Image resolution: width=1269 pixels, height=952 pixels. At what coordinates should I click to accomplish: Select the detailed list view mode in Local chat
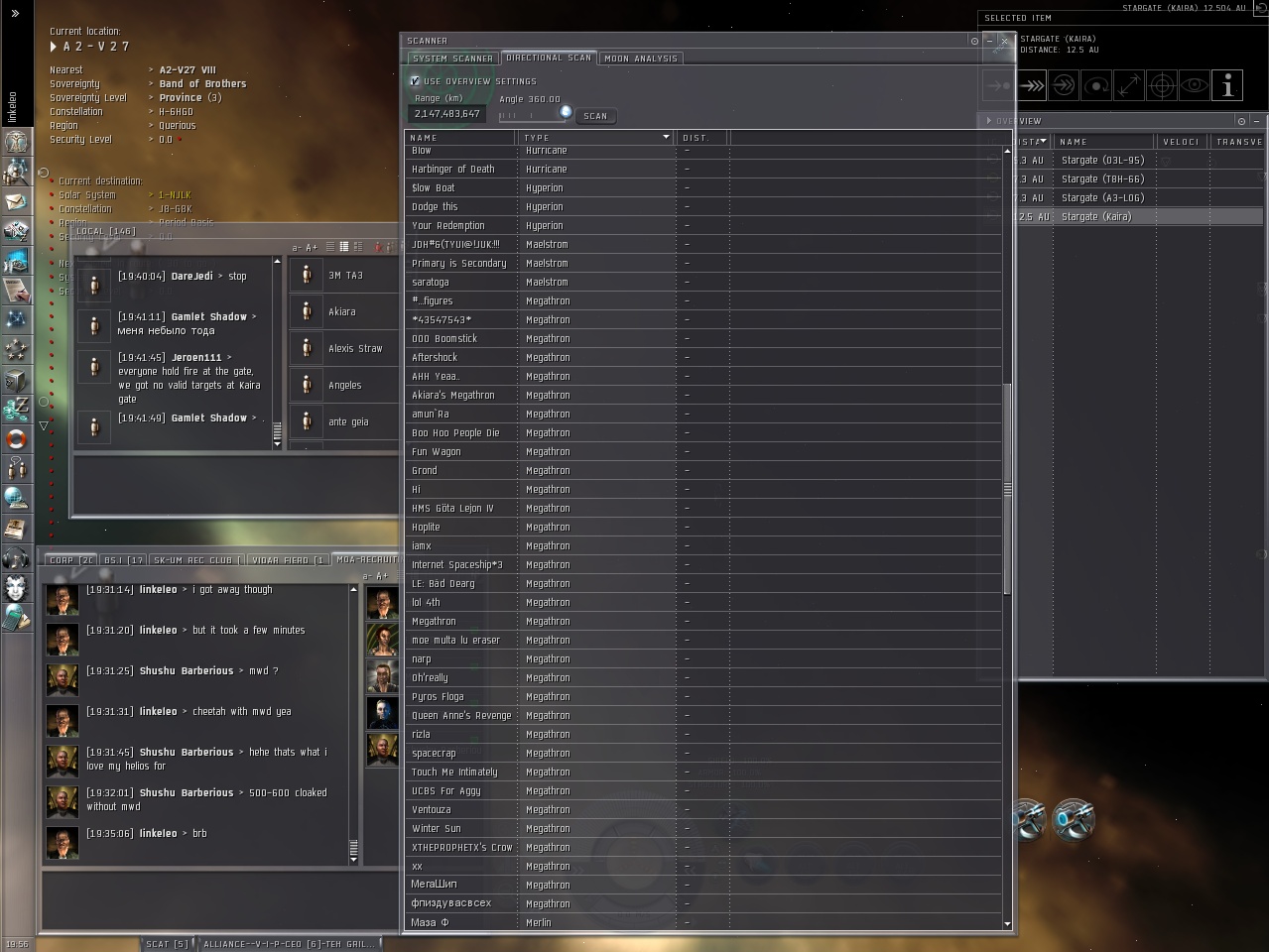point(357,247)
